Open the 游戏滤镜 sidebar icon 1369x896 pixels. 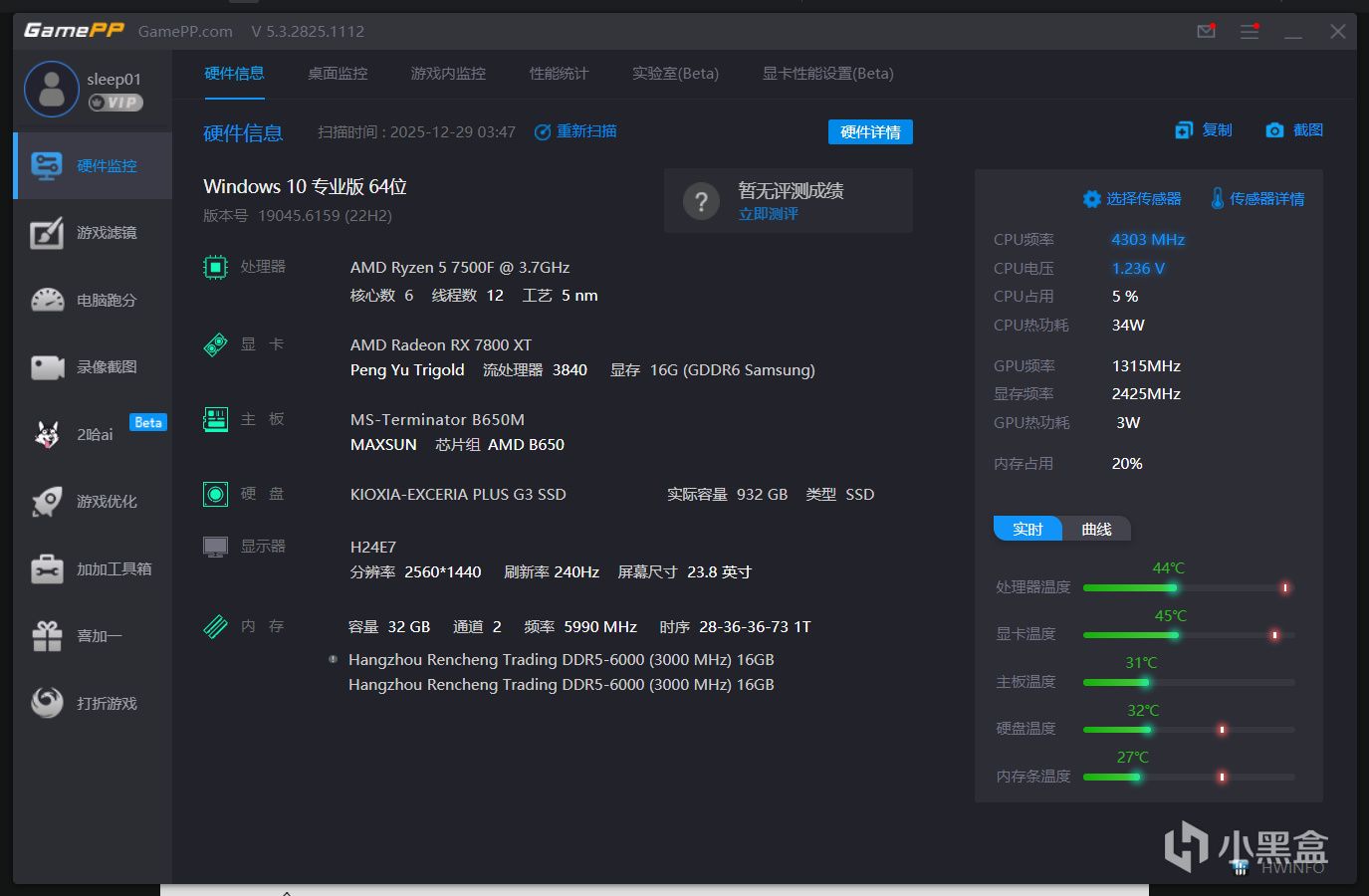pyautogui.click(x=47, y=233)
